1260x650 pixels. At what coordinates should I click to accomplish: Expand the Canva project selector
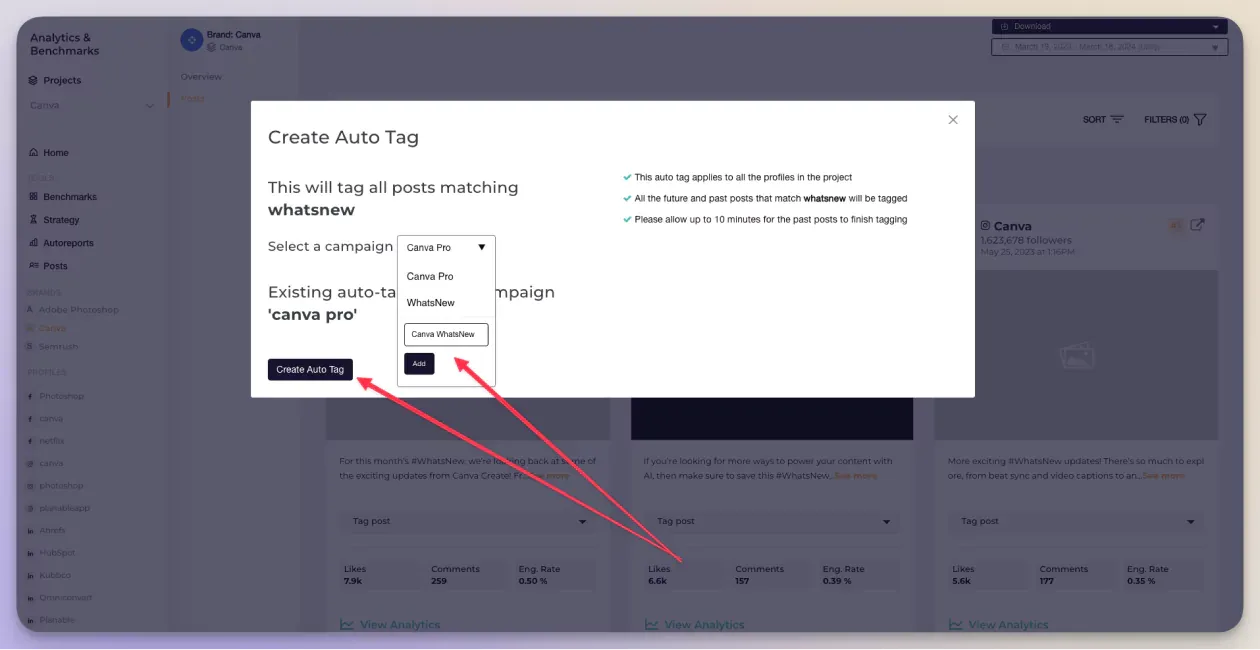(92, 105)
